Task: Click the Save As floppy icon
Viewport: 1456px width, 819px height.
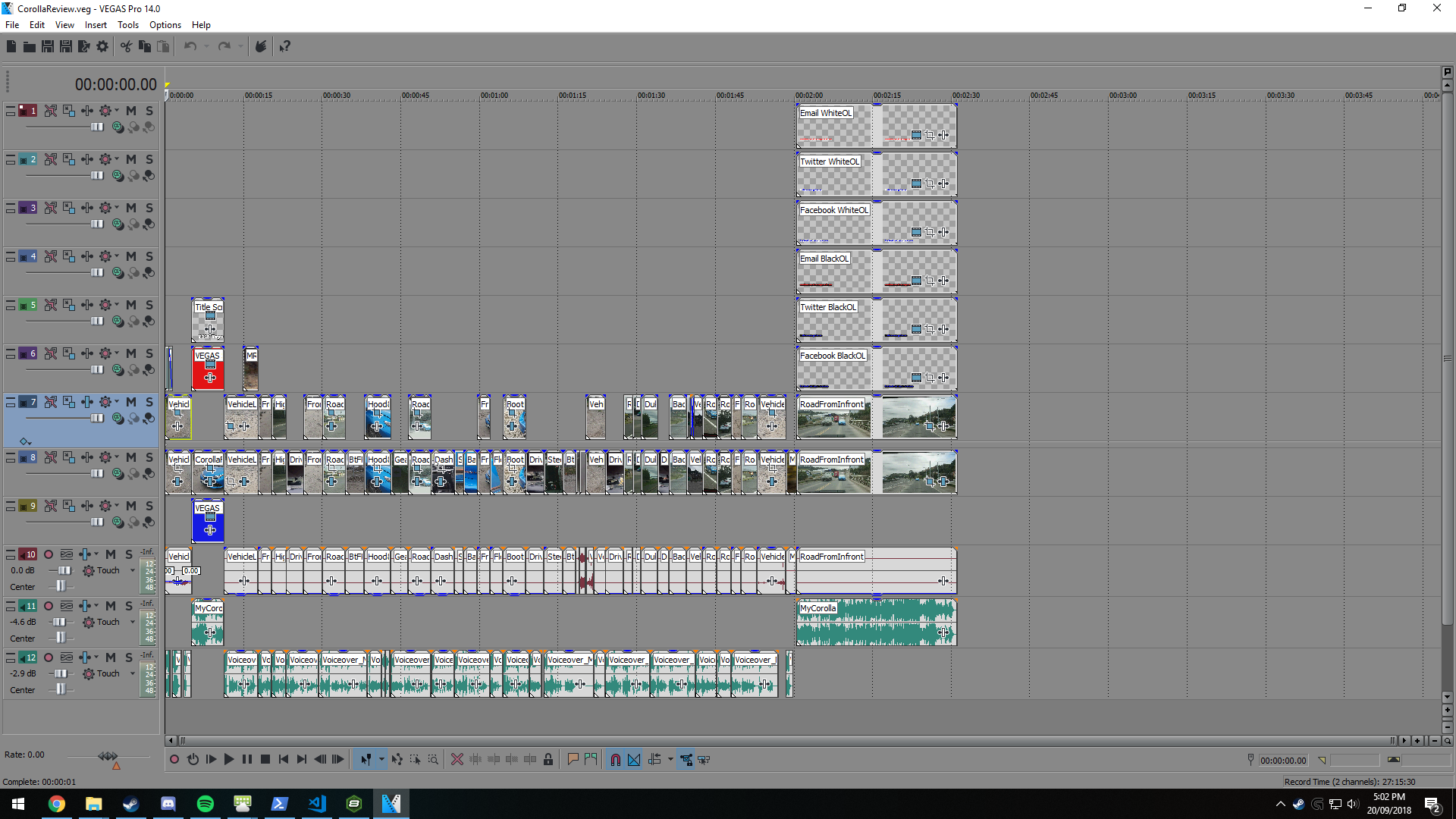Action: [66, 46]
